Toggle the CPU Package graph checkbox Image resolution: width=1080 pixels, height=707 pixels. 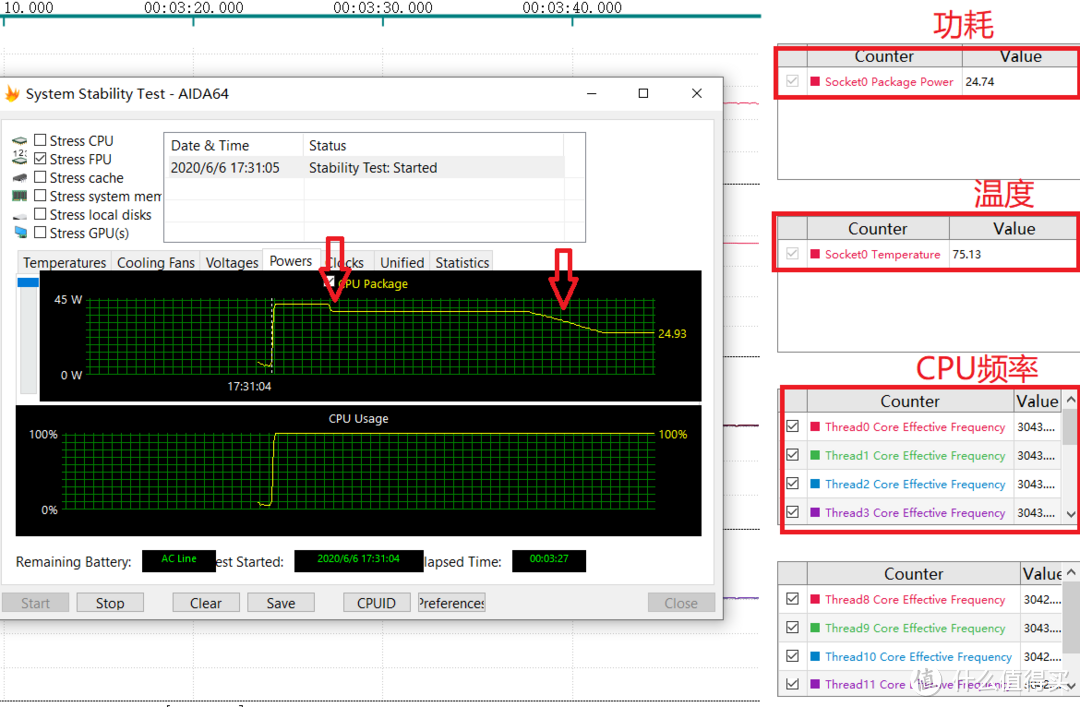[x=329, y=283]
